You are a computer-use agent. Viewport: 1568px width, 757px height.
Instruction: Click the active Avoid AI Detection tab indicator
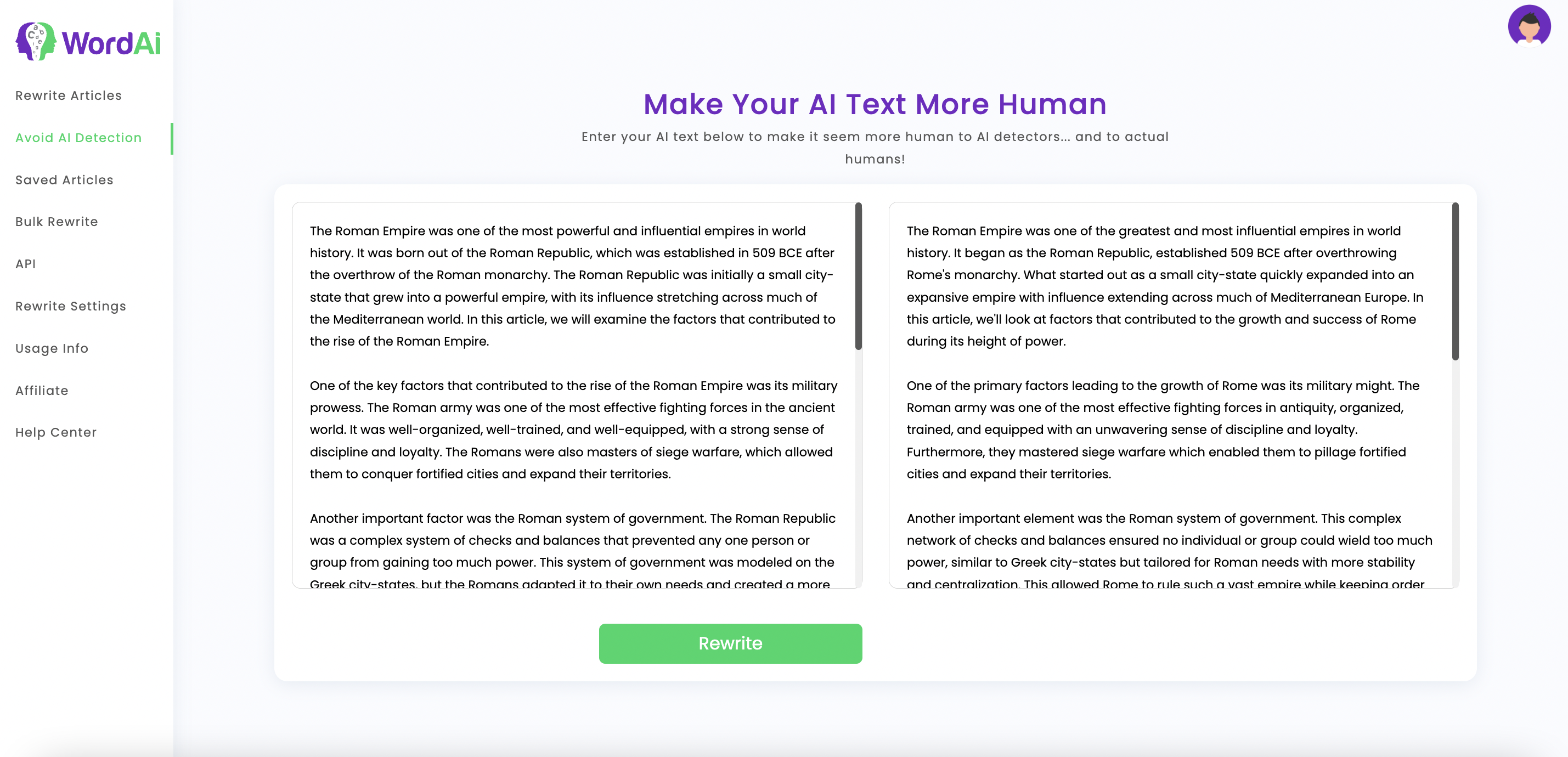click(171, 138)
